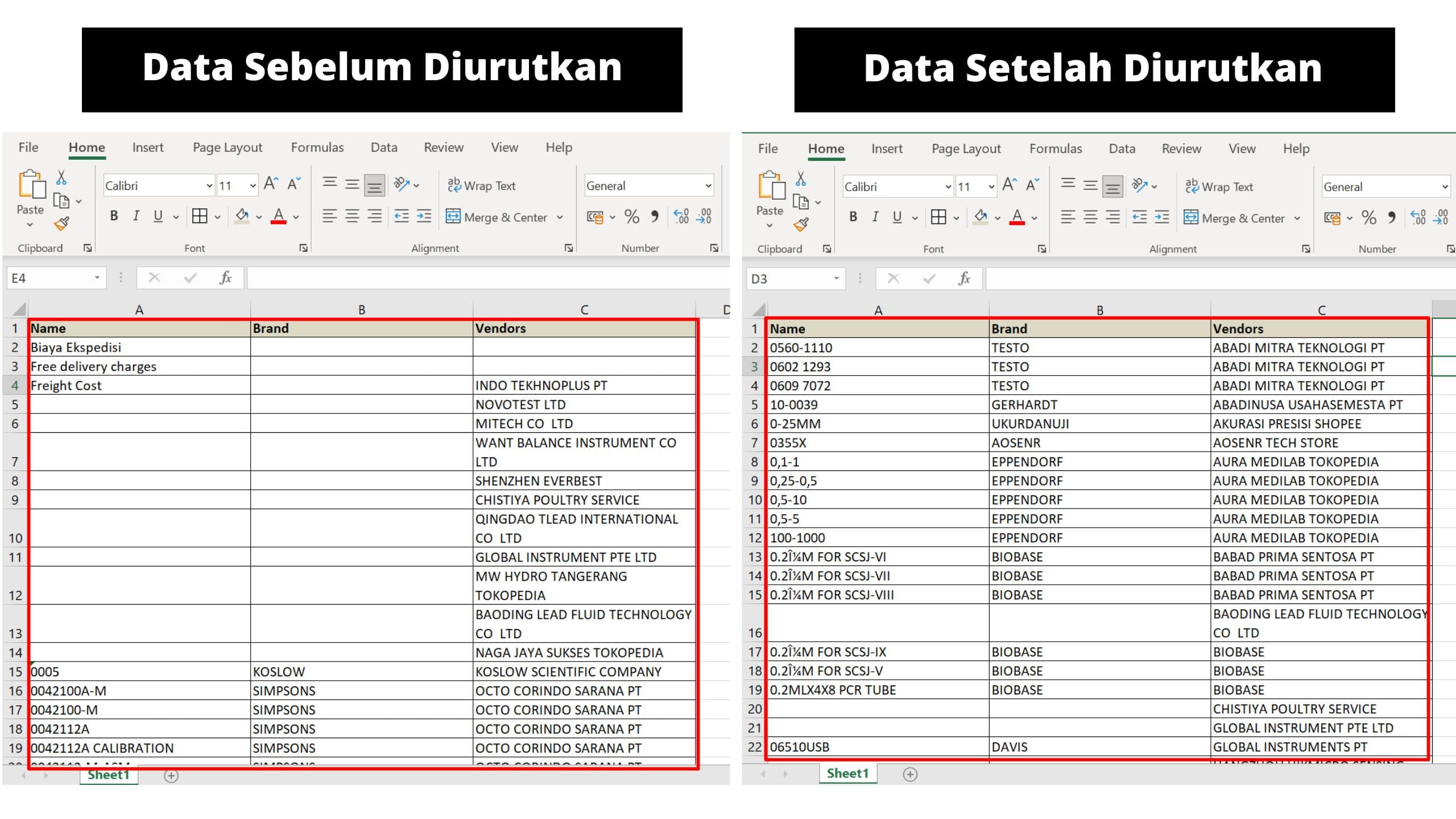Click Format Painter in left Excel window
This screenshot has height=819, width=1456.
61,224
